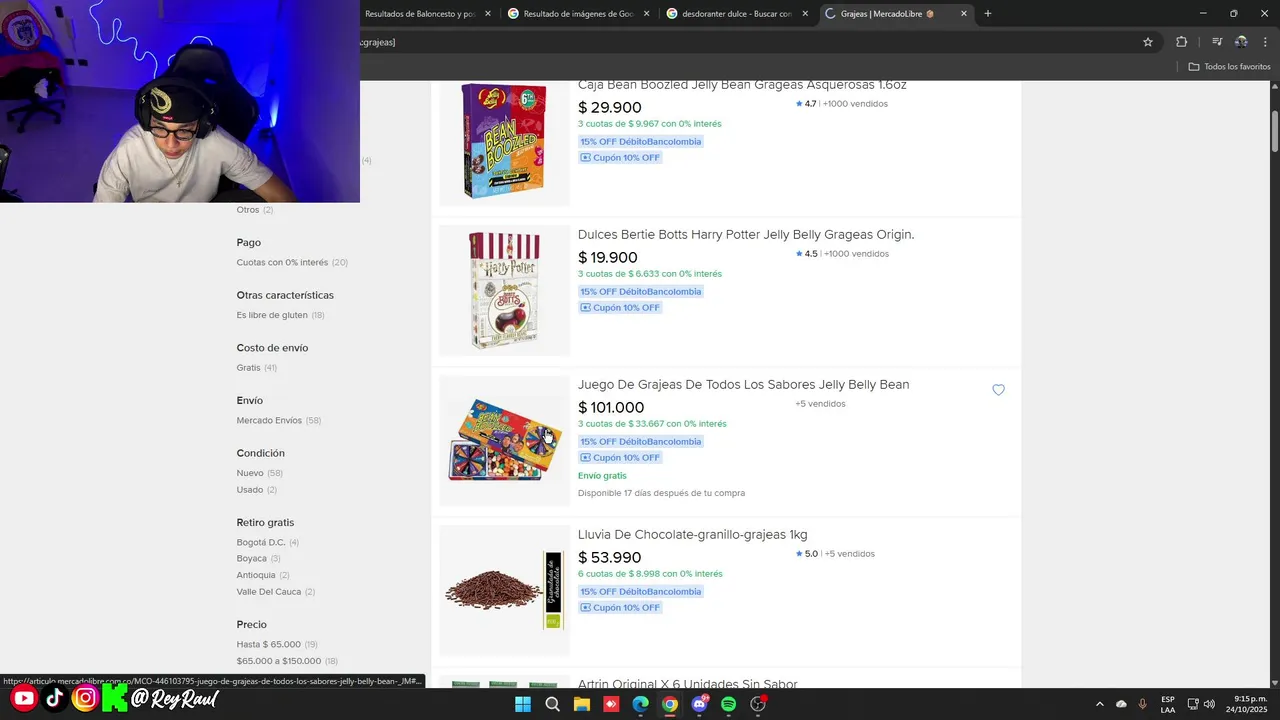Open the ESP LAA language switcher
The height and width of the screenshot is (720, 1280).
point(1168,704)
